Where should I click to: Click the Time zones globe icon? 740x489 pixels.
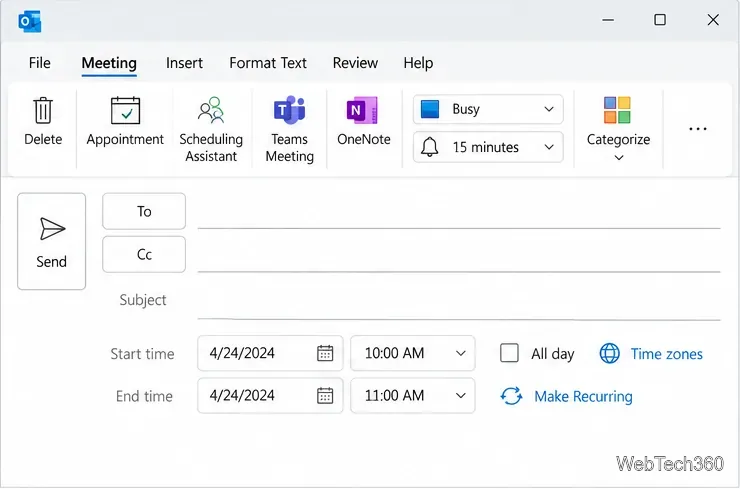tap(609, 353)
